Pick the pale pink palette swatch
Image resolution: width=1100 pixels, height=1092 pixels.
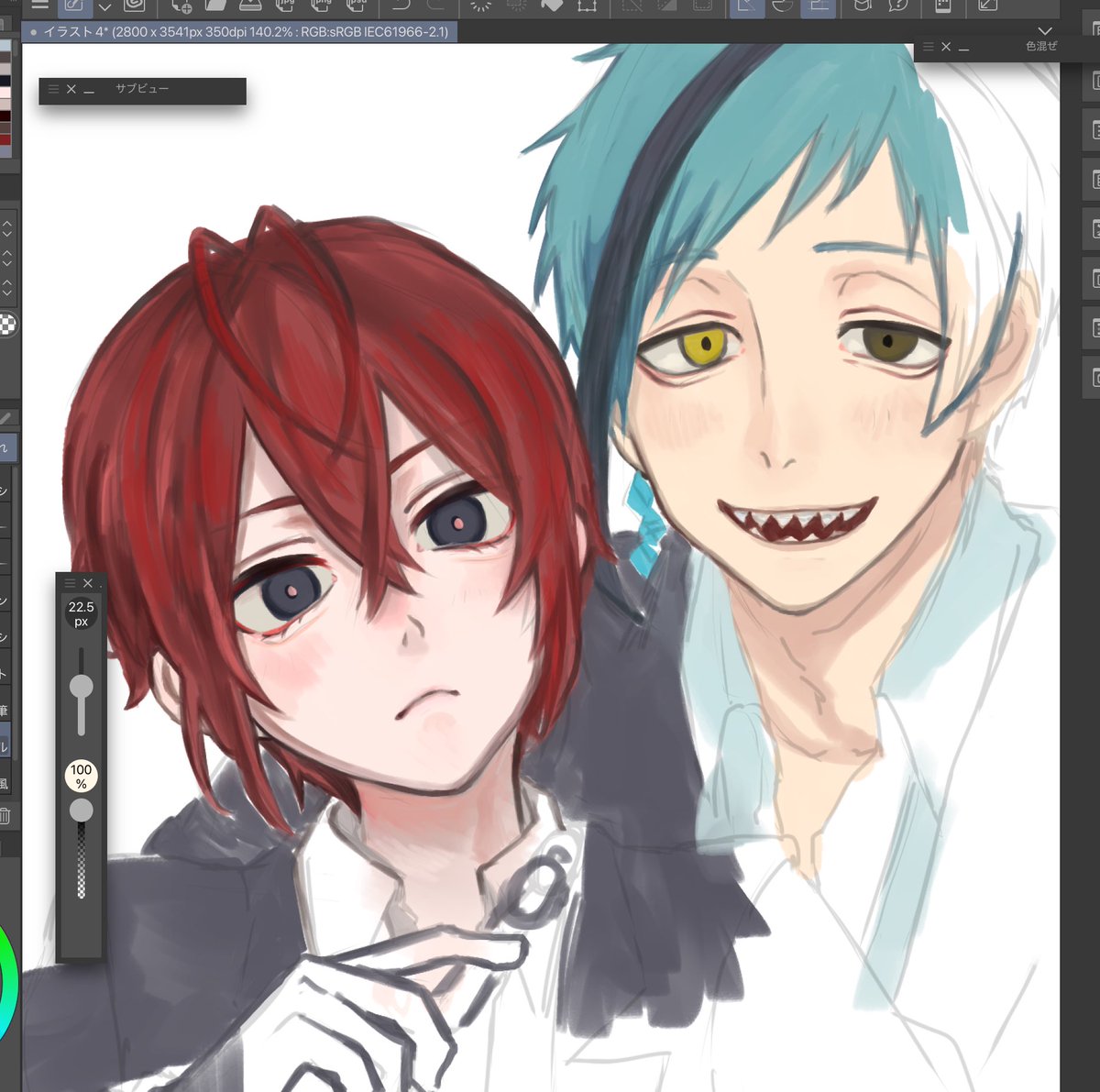tap(5, 94)
